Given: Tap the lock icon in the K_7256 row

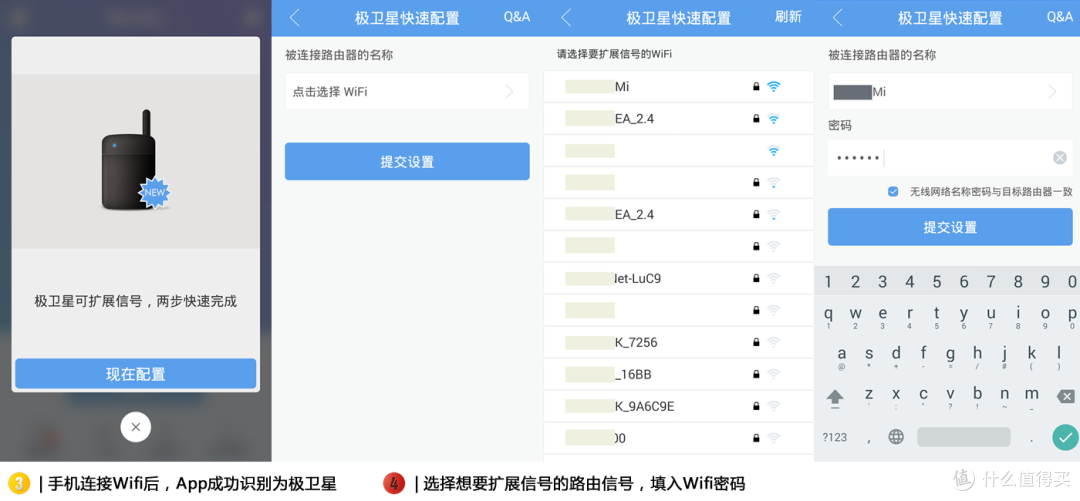Looking at the screenshot, I should pyautogui.click(x=756, y=342).
